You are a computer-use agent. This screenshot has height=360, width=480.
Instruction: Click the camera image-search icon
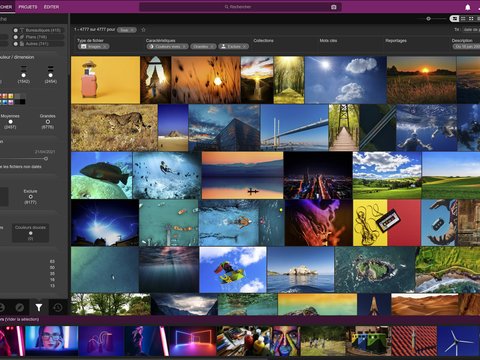(x=334, y=7)
